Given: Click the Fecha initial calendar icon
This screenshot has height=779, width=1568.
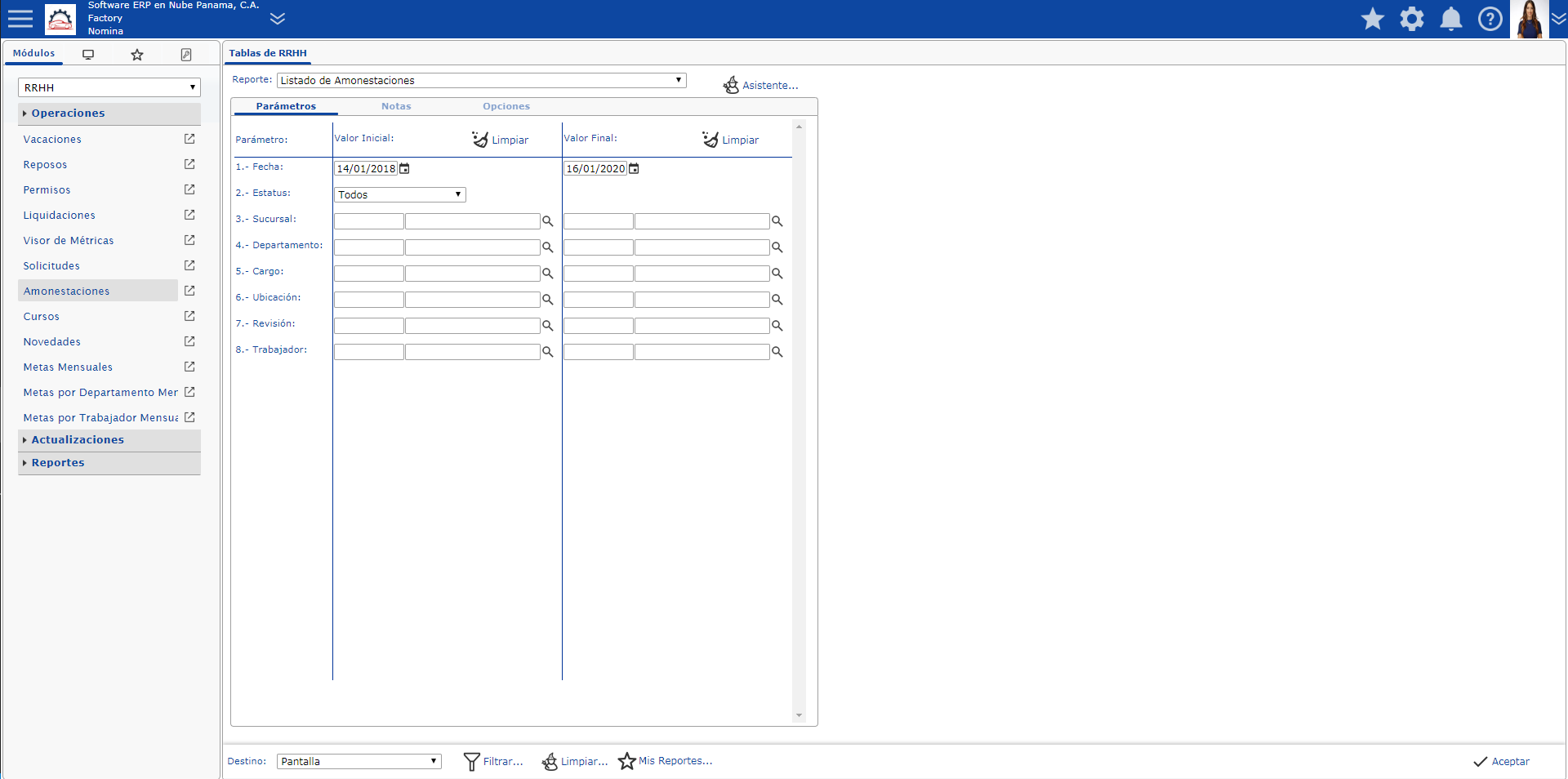Looking at the screenshot, I should click(x=404, y=168).
